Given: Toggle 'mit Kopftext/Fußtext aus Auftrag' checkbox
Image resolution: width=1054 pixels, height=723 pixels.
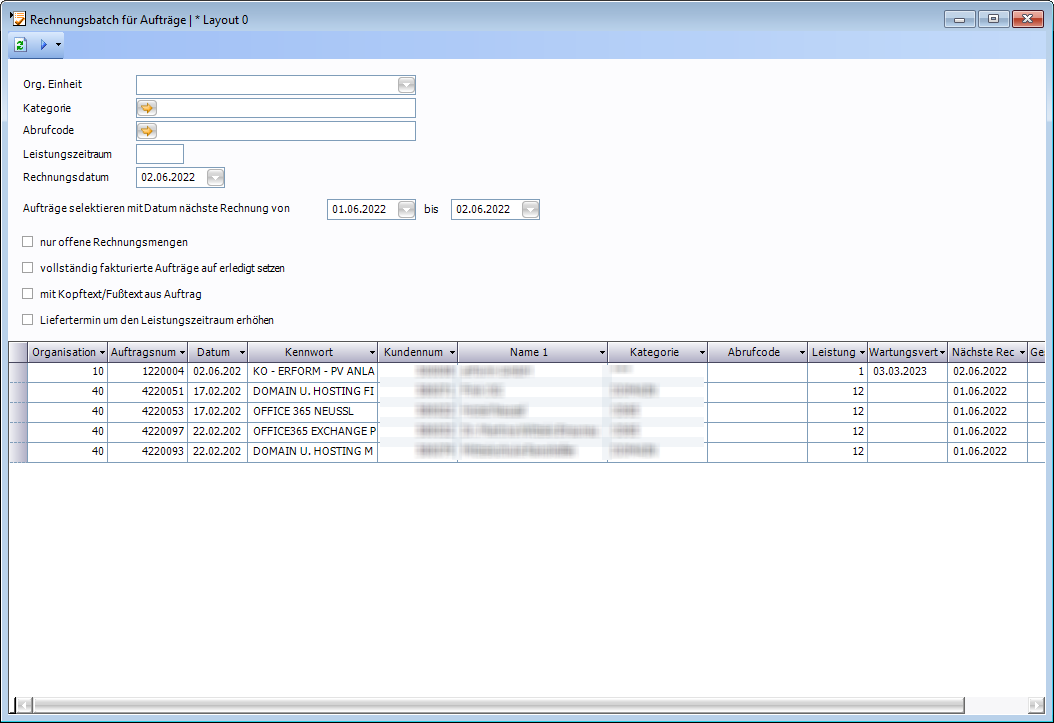Looking at the screenshot, I should (x=28, y=294).
